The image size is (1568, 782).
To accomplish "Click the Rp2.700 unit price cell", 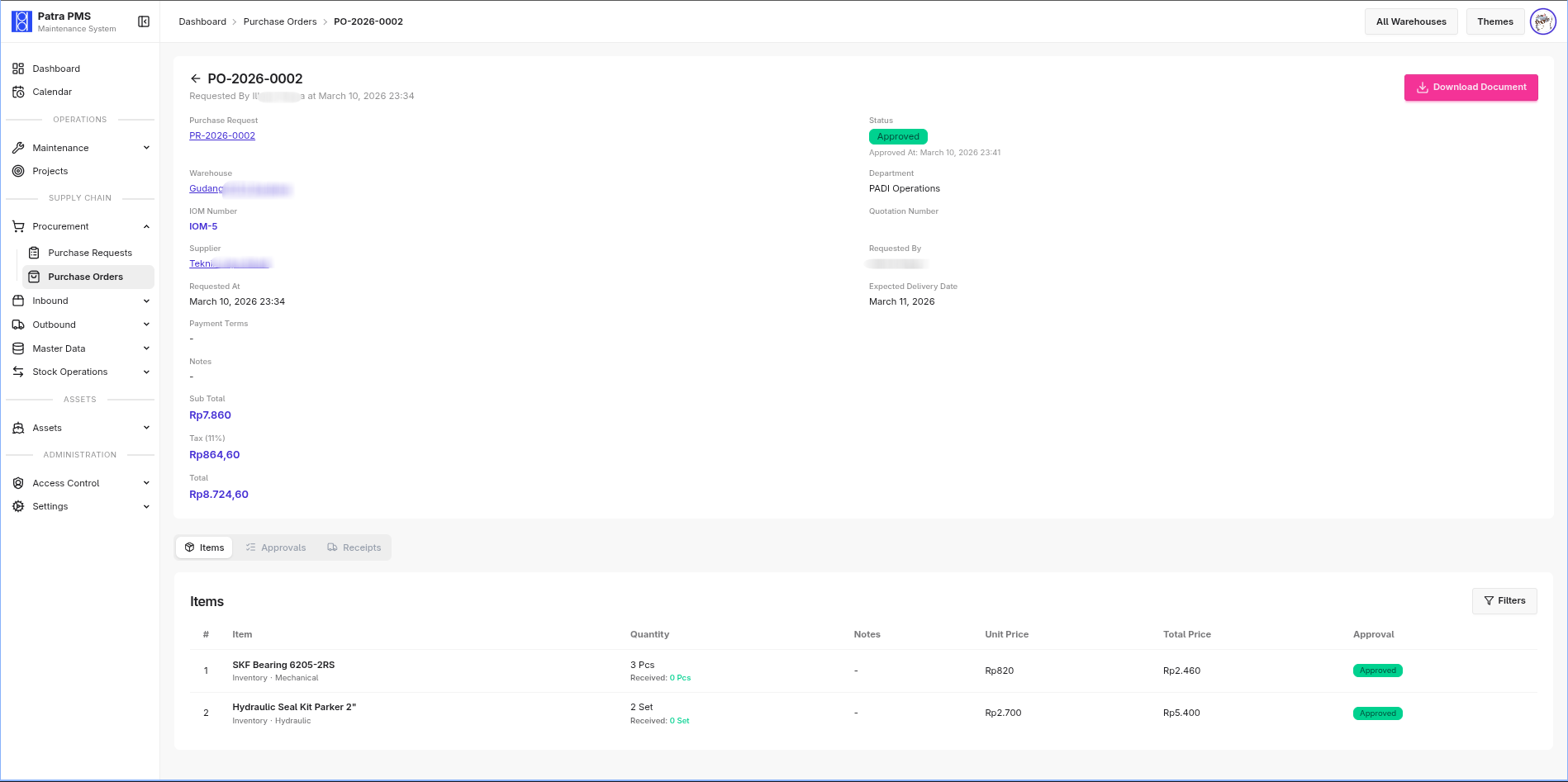I will tap(1003, 713).
